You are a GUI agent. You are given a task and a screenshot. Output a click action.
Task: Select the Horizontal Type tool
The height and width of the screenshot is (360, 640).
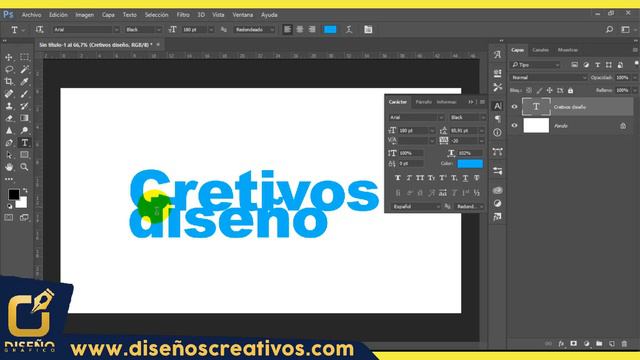tap(24, 143)
